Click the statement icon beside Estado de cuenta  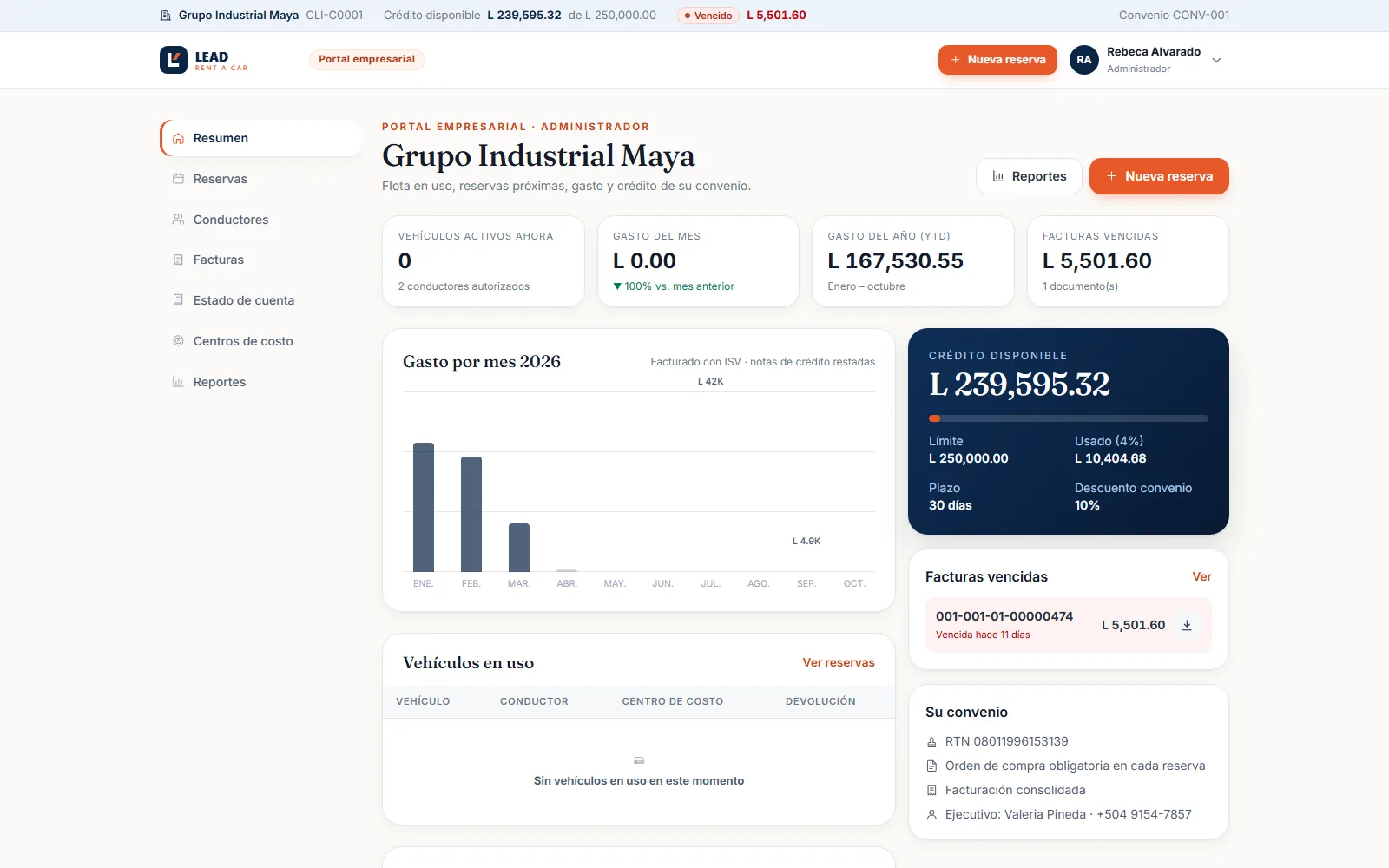178,300
